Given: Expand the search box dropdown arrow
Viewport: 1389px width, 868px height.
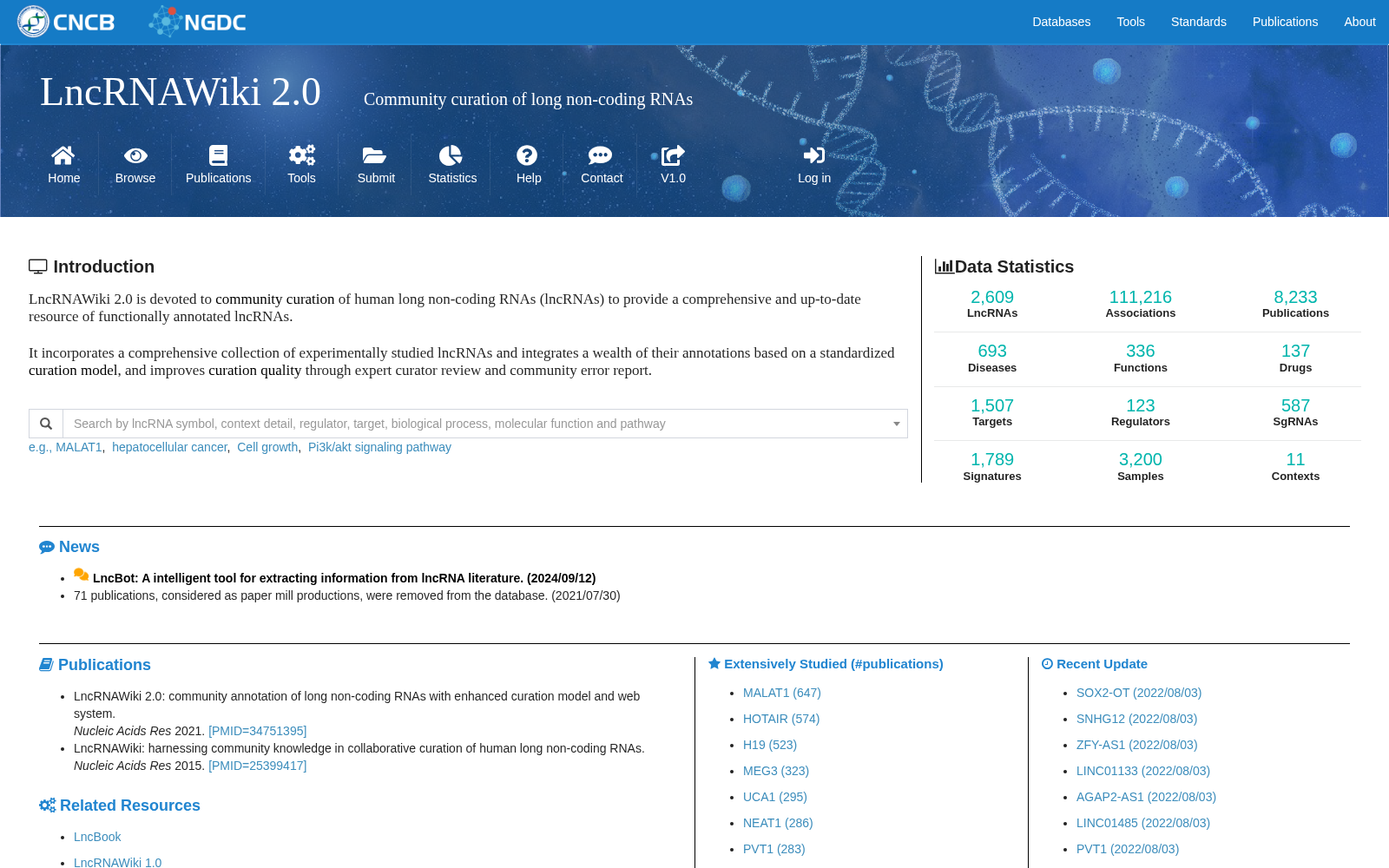Looking at the screenshot, I should [897, 424].
